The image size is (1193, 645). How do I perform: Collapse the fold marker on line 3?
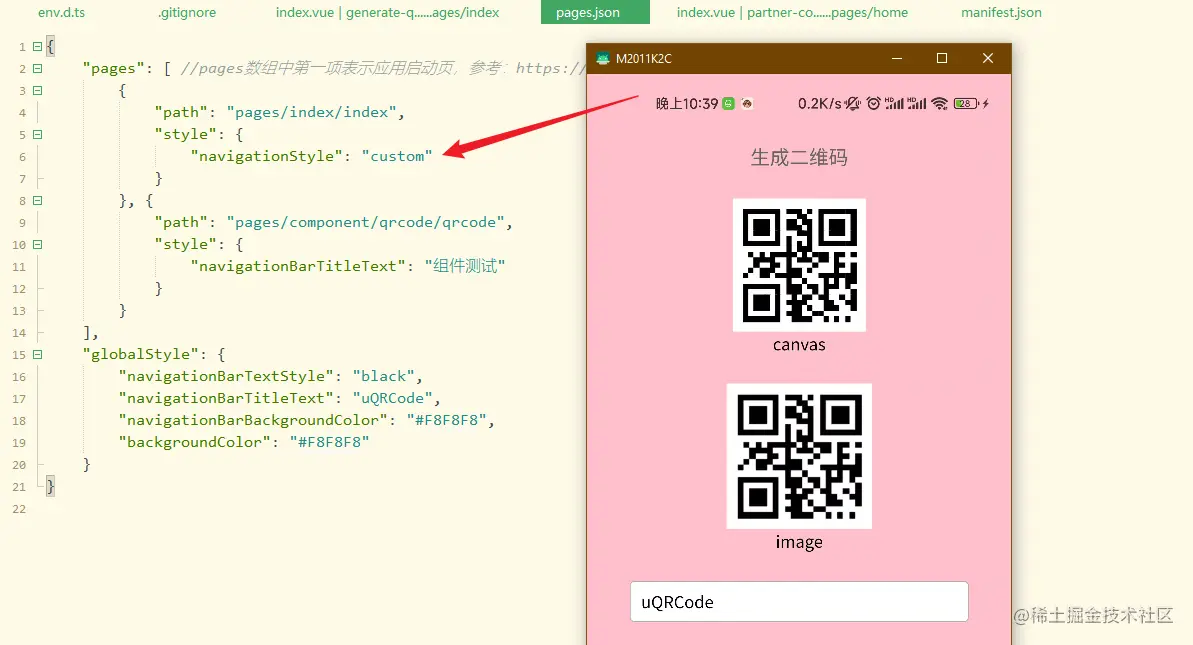(x=37, y=91)
